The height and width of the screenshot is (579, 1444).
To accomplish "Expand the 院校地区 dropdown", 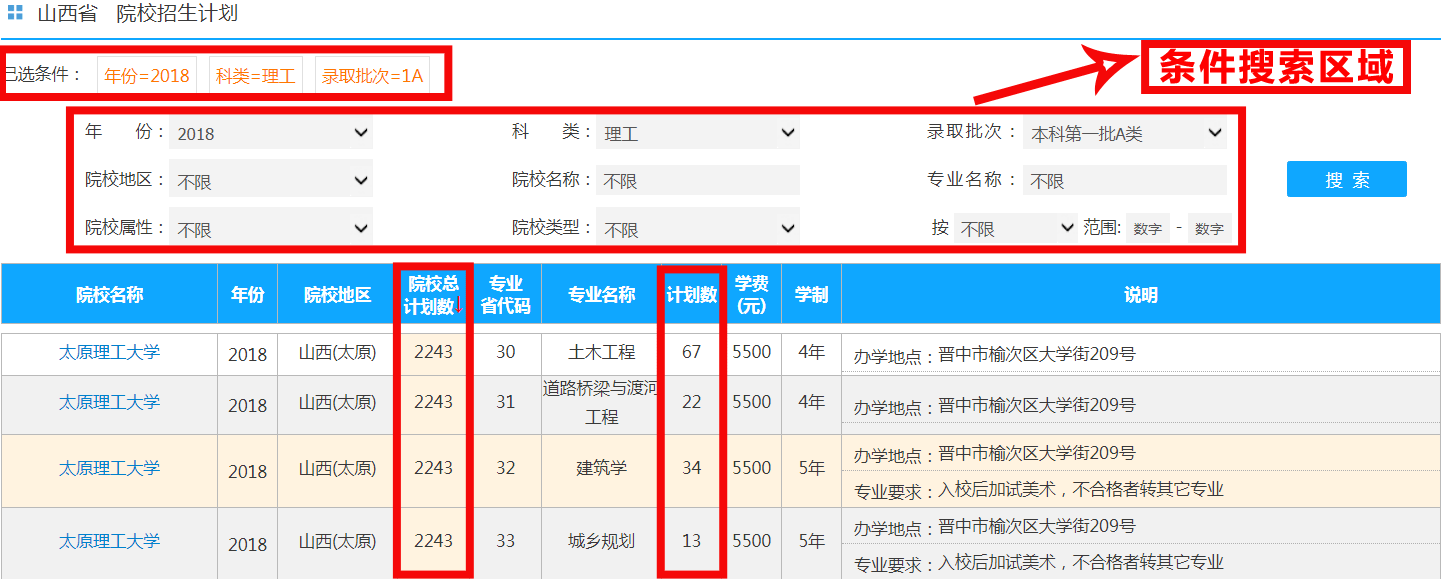I will (x=270, y=181).
